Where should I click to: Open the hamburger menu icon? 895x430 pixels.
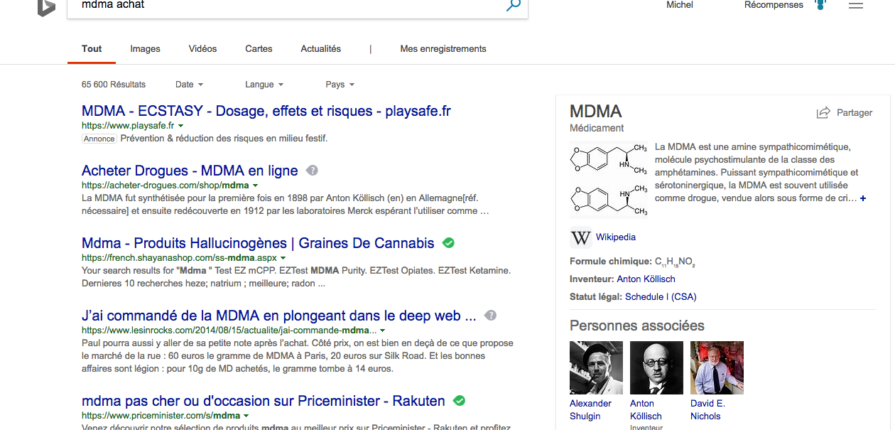pyautogui.click(x=856, y=5)
